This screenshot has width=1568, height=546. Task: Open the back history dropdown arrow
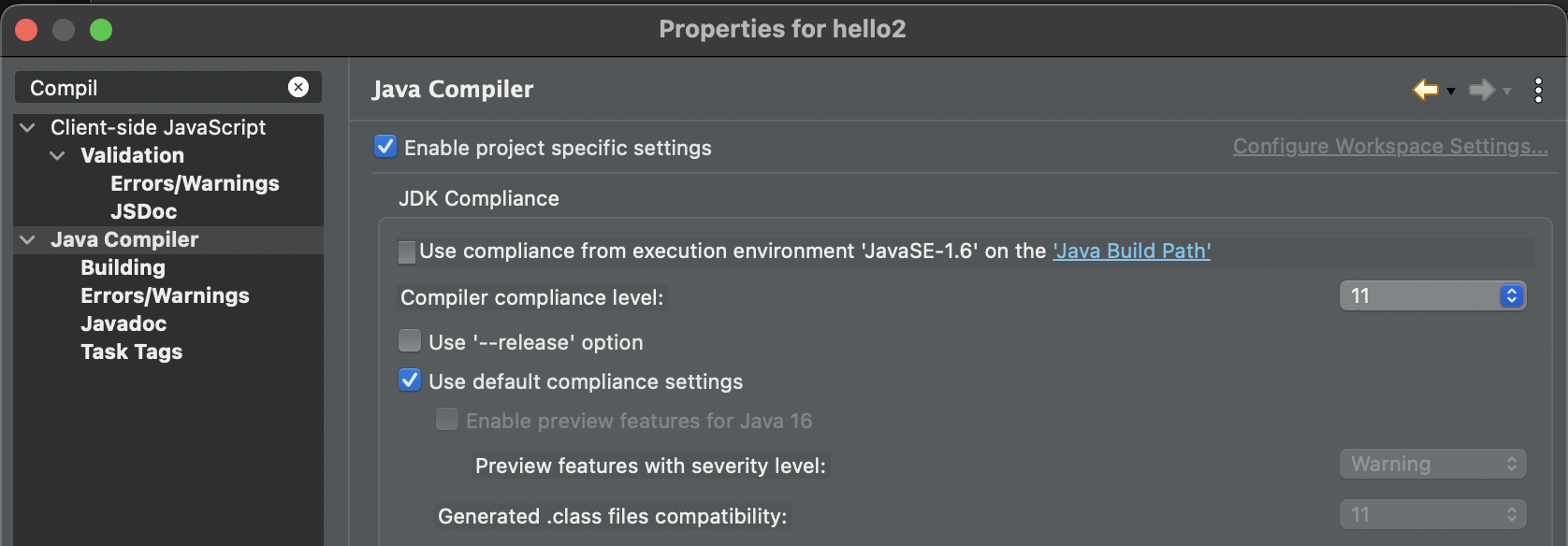point(1451,91)
